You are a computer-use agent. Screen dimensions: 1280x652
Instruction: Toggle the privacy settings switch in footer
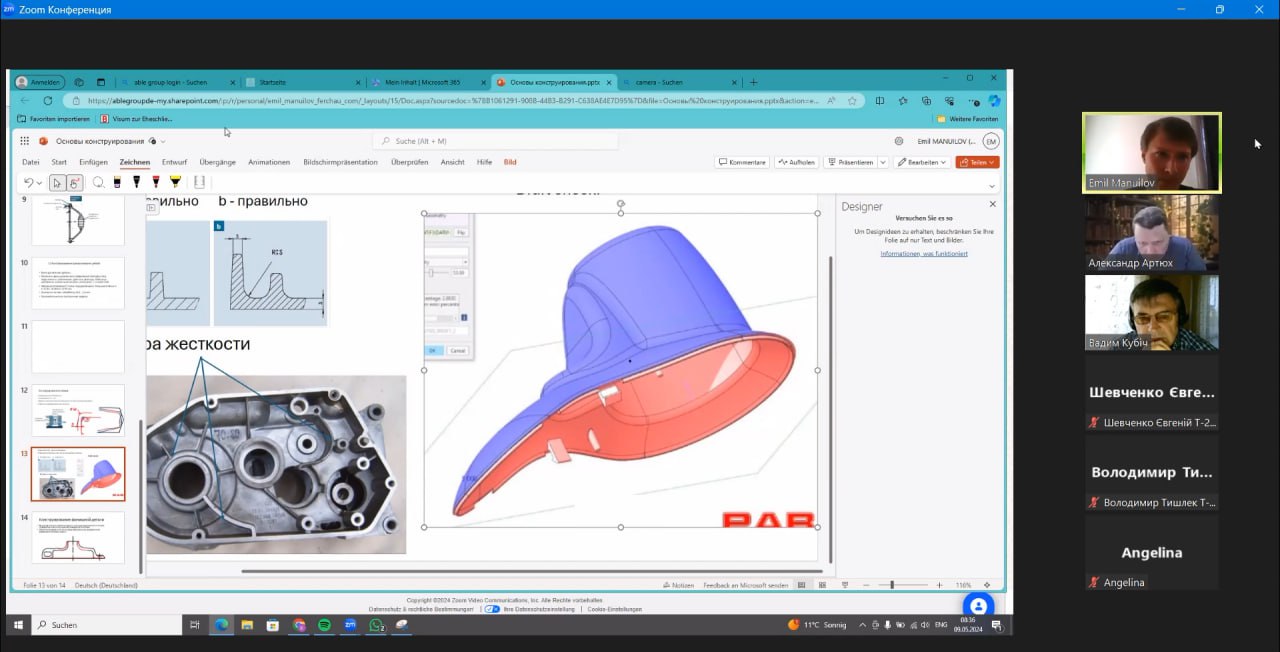click(x=491, y=608)
